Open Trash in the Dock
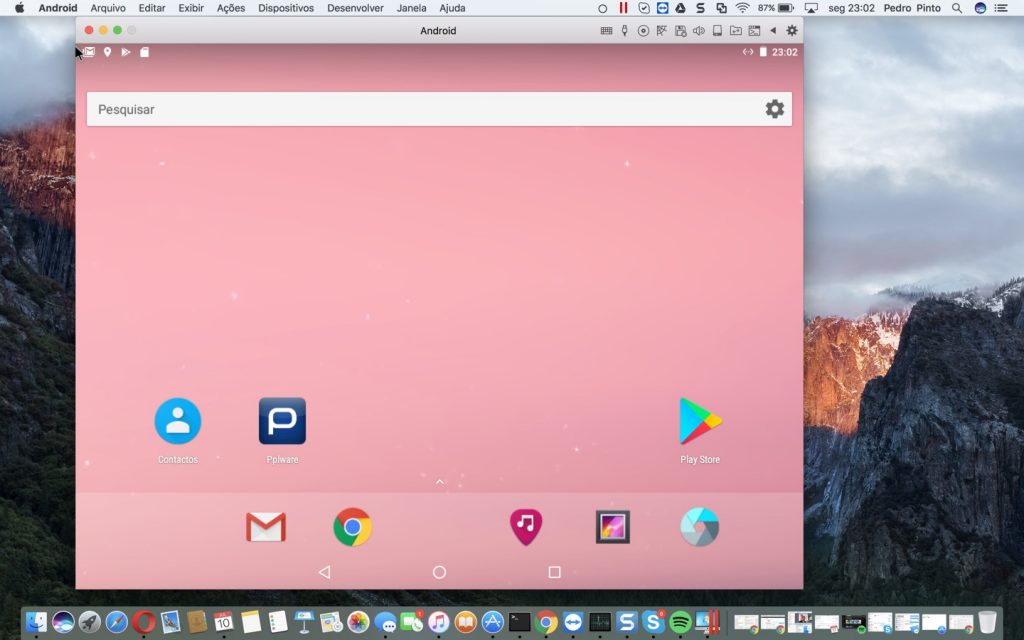Viewport: 1024px width, 640px height. tap(987, 622)
